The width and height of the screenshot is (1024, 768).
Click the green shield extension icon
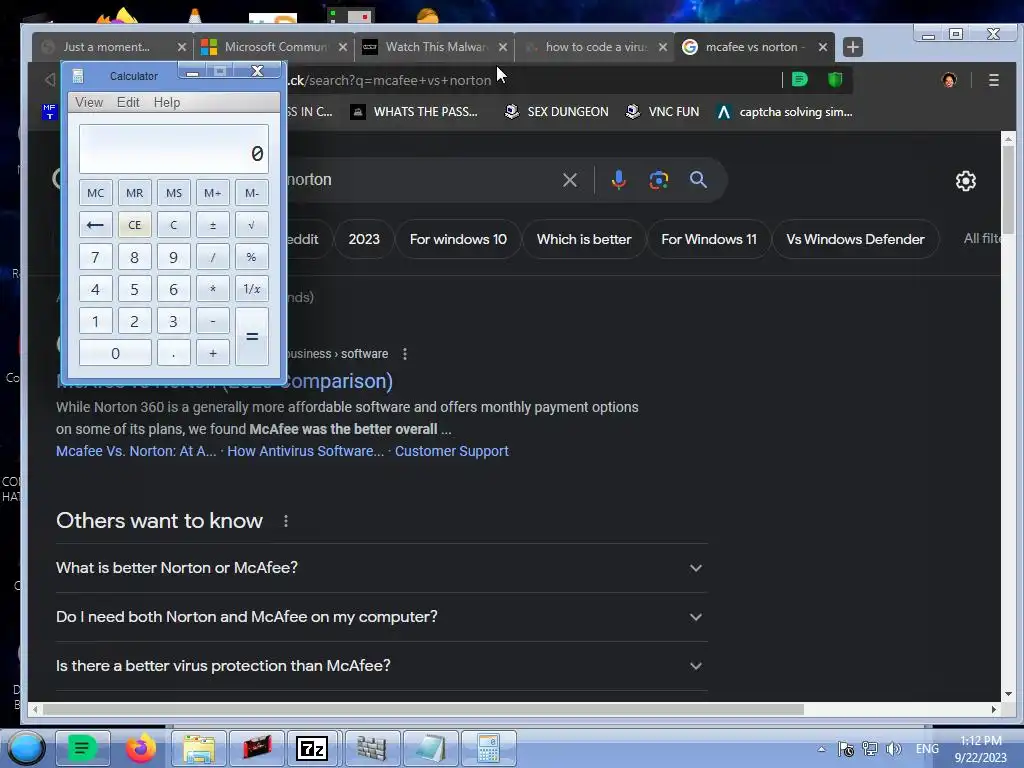click(835, 80)
